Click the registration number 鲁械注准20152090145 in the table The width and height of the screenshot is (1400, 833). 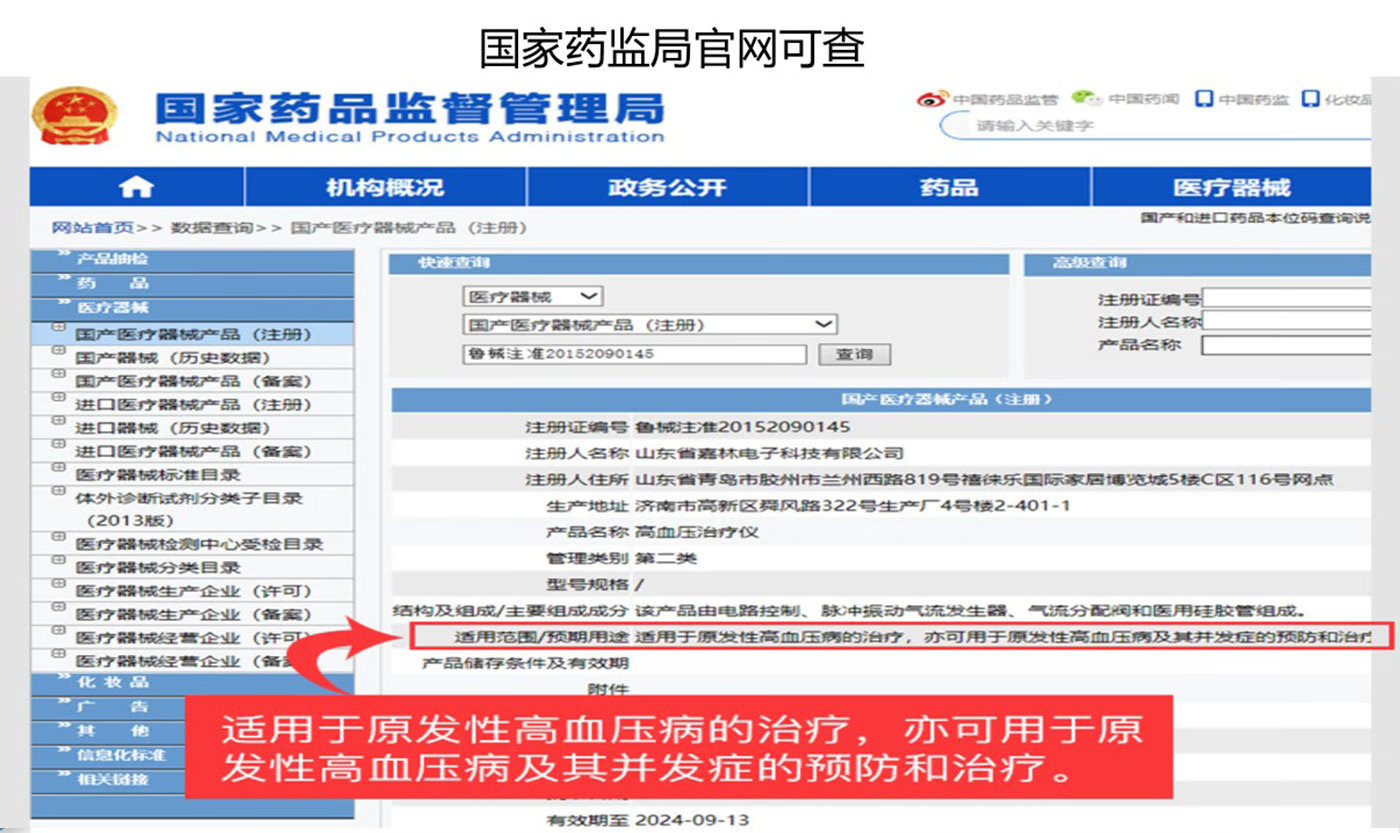click(742, 427)
